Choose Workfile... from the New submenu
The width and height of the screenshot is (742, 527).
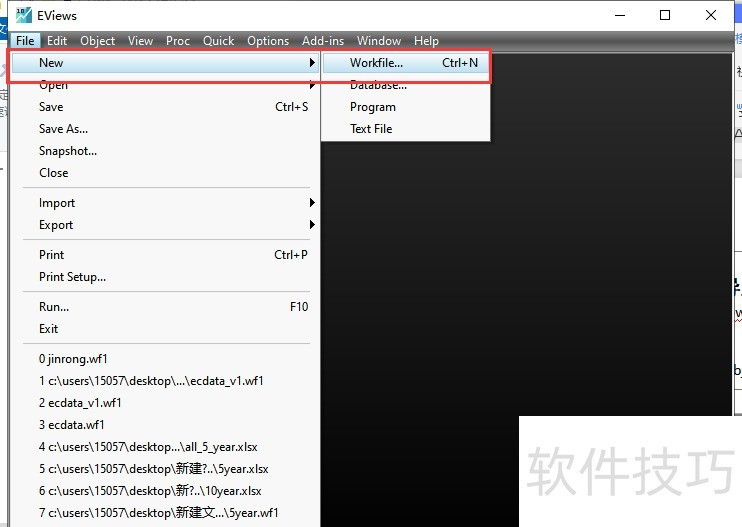click(x=406, y=63)
